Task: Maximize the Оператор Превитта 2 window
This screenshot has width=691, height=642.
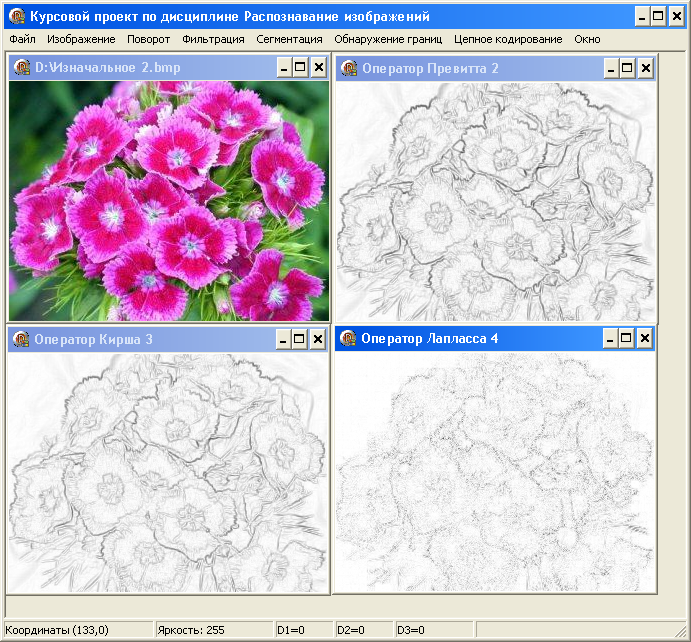Action: click(x=627, y=68)
